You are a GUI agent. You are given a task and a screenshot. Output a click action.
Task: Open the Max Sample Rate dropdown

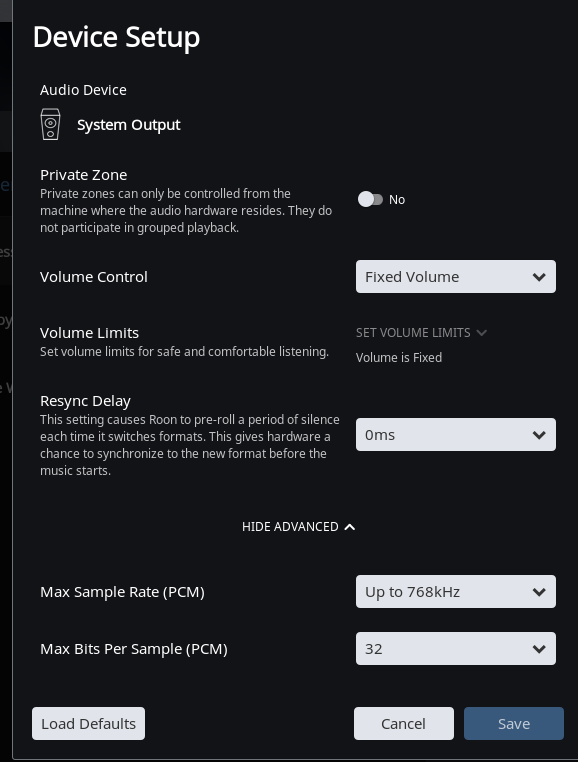click(x=455, y=592)
